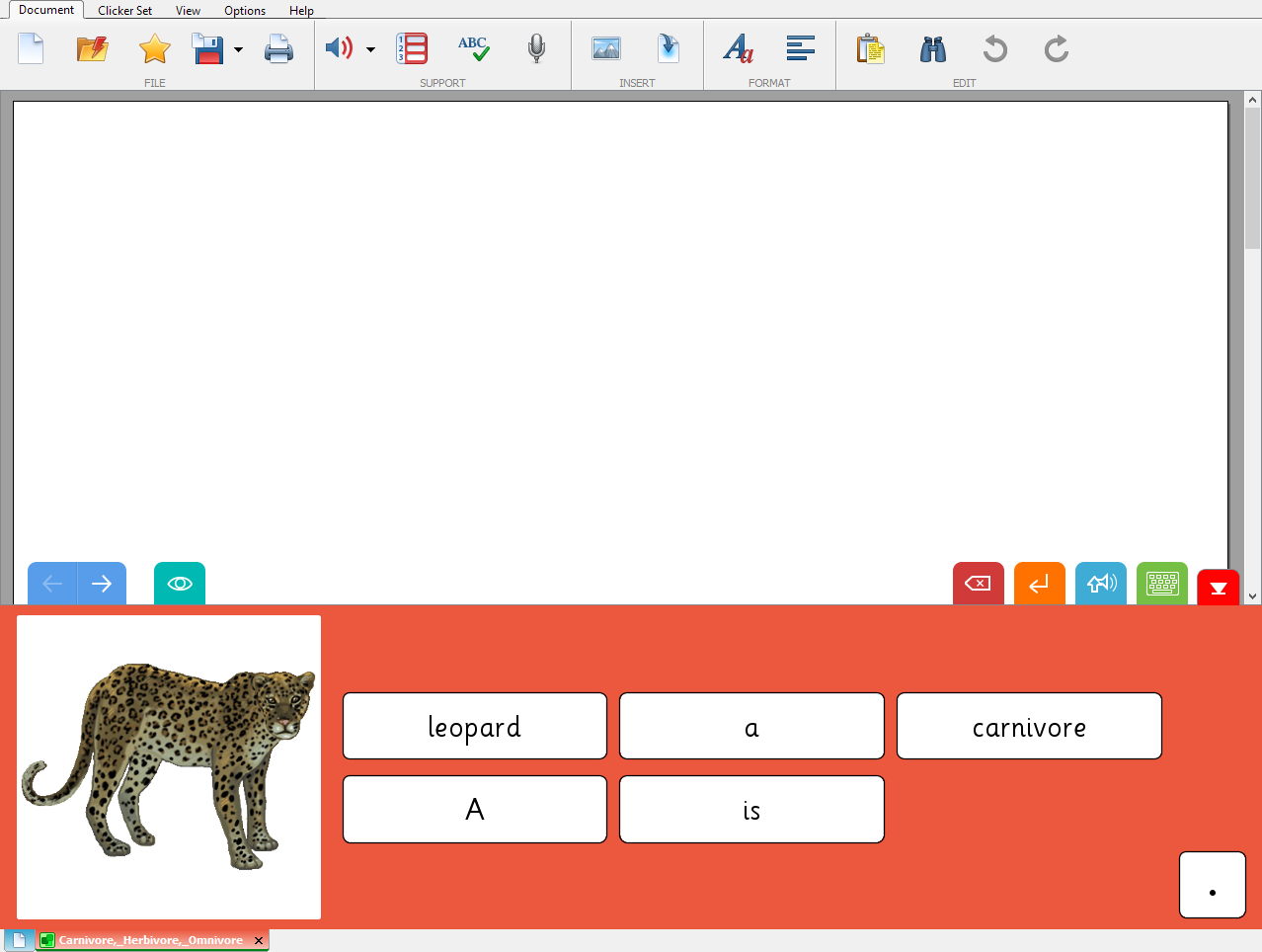Screen dimensions: 1262x952
Task: Insert a picture into the document
Action: tap(605, 48)
